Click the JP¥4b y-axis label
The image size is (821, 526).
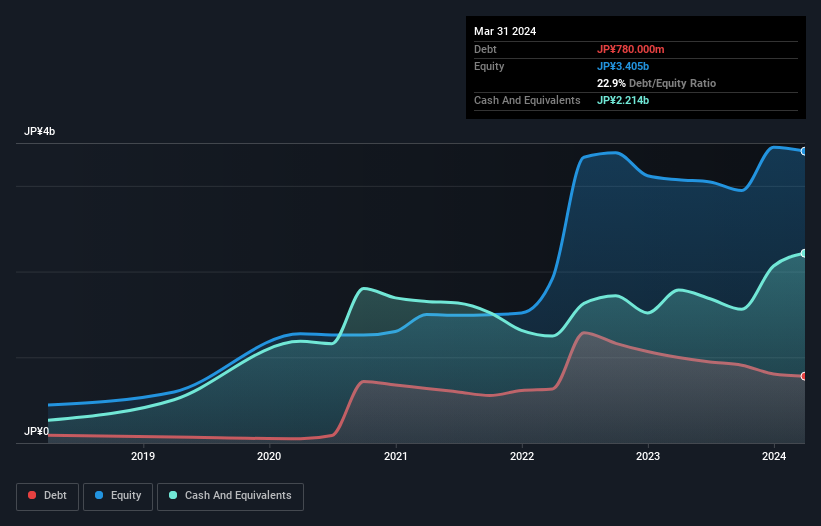pos(40,131)
